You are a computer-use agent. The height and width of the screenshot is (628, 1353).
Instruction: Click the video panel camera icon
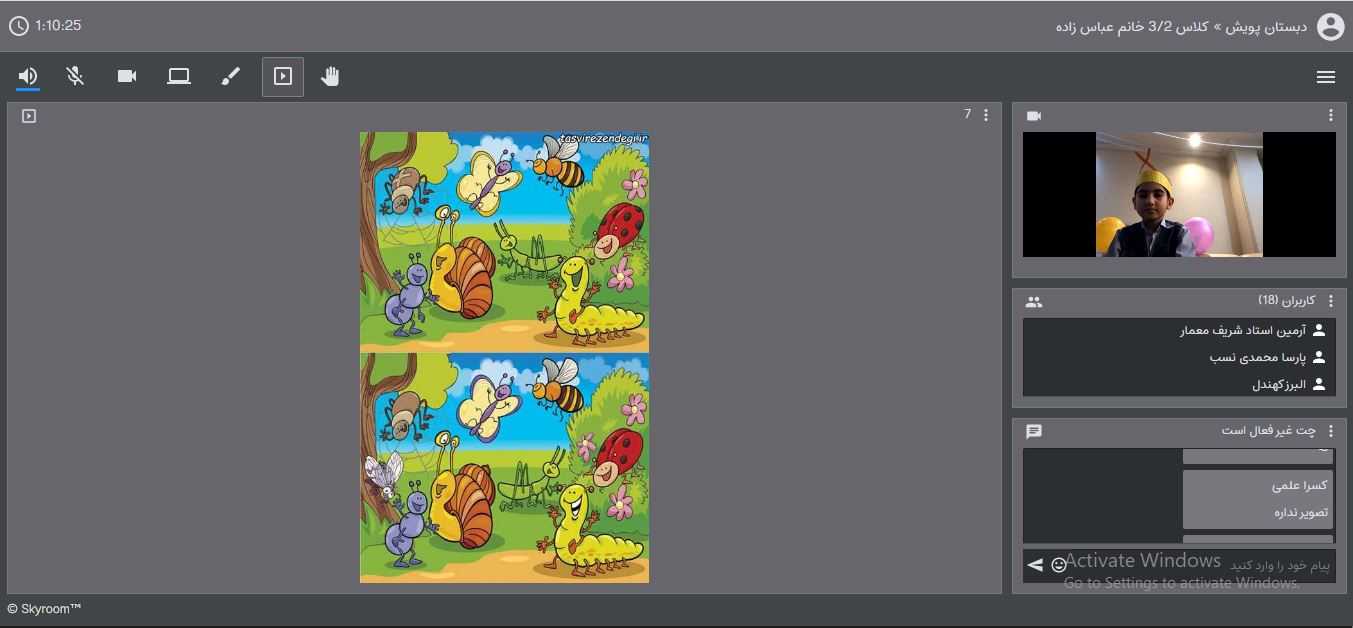pyautogui.click(x=1034, y=116)
